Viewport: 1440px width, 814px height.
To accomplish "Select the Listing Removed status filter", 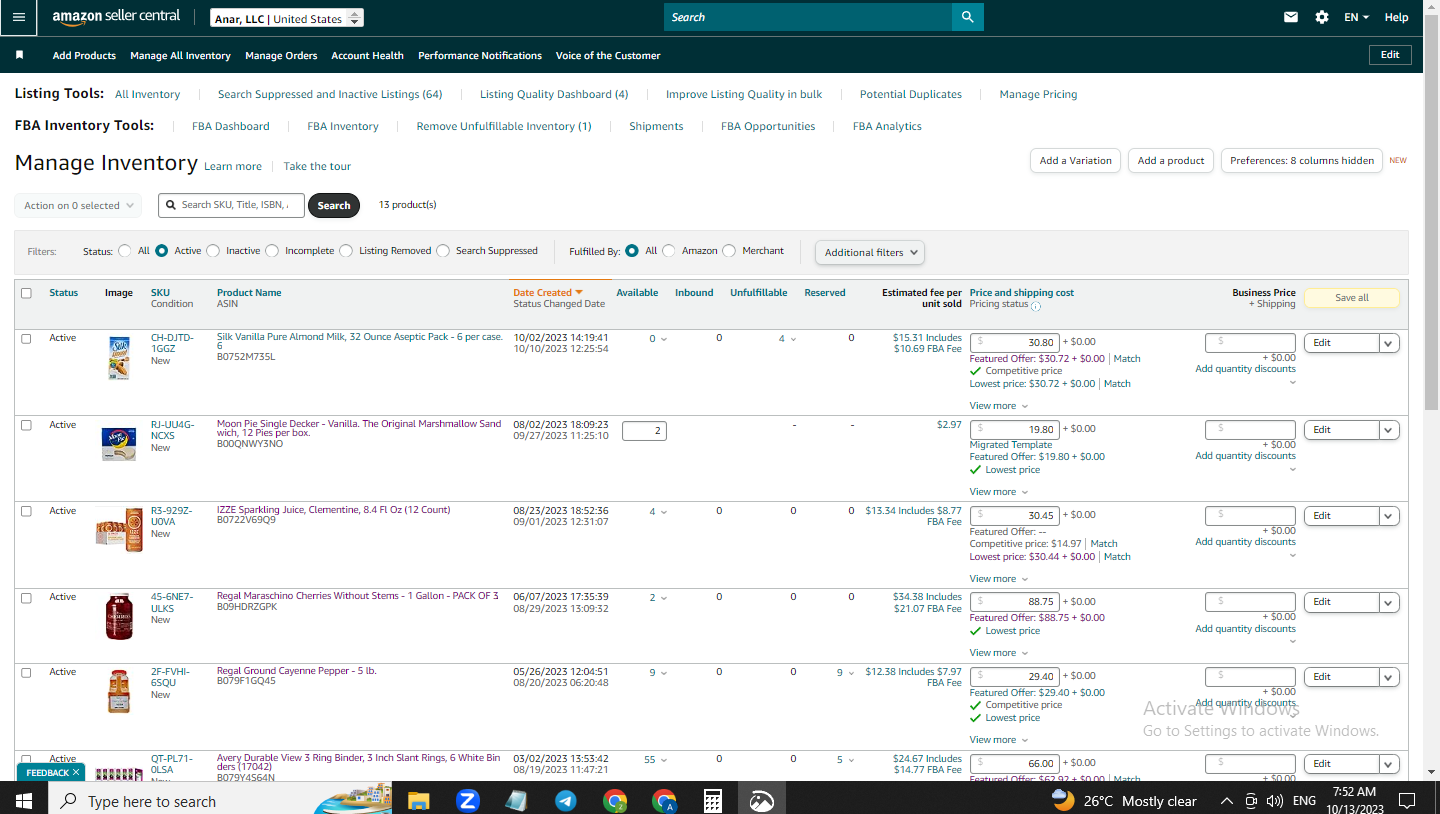I will [346, 251].
